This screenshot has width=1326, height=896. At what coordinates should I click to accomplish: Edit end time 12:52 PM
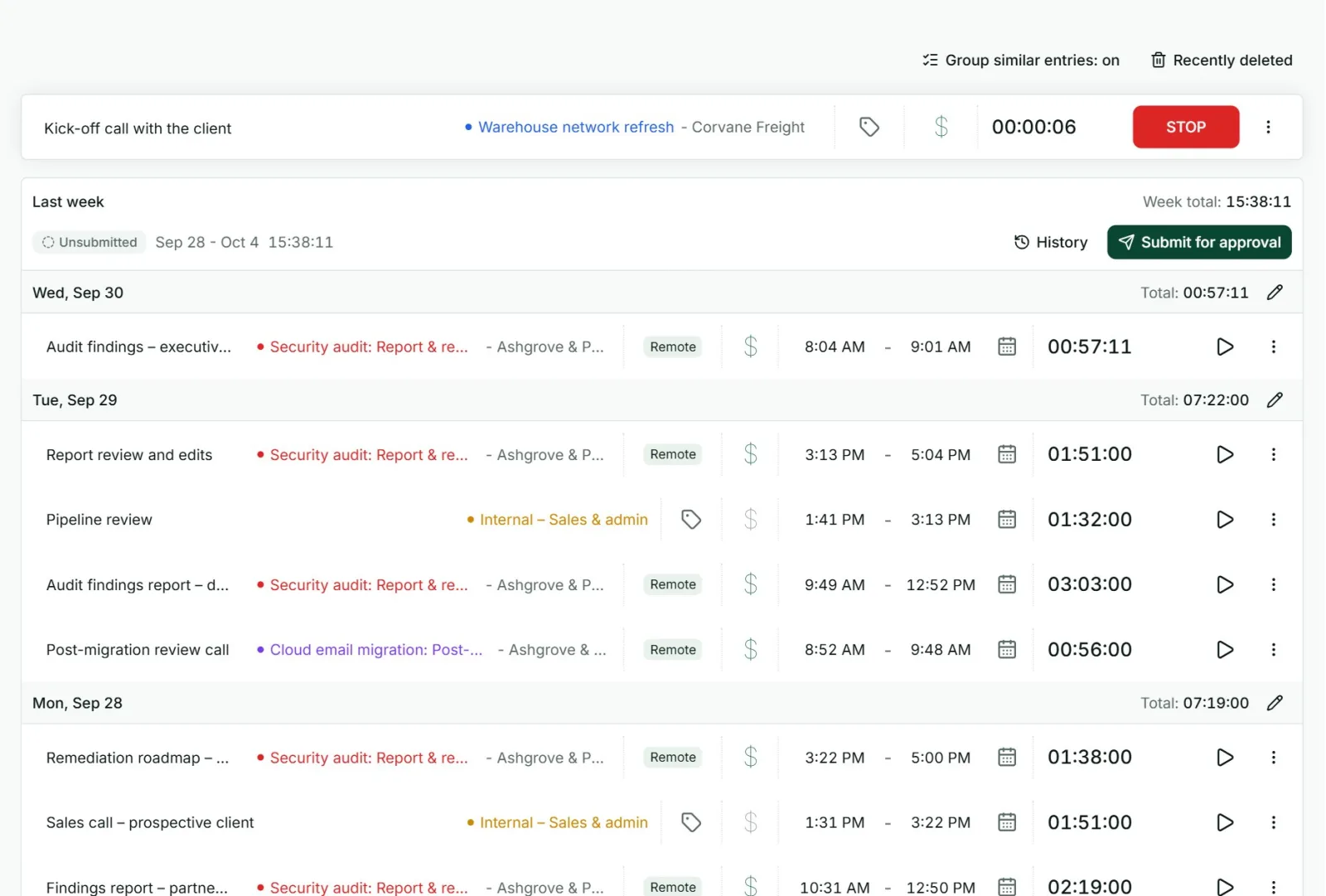[x=941, y=584]
